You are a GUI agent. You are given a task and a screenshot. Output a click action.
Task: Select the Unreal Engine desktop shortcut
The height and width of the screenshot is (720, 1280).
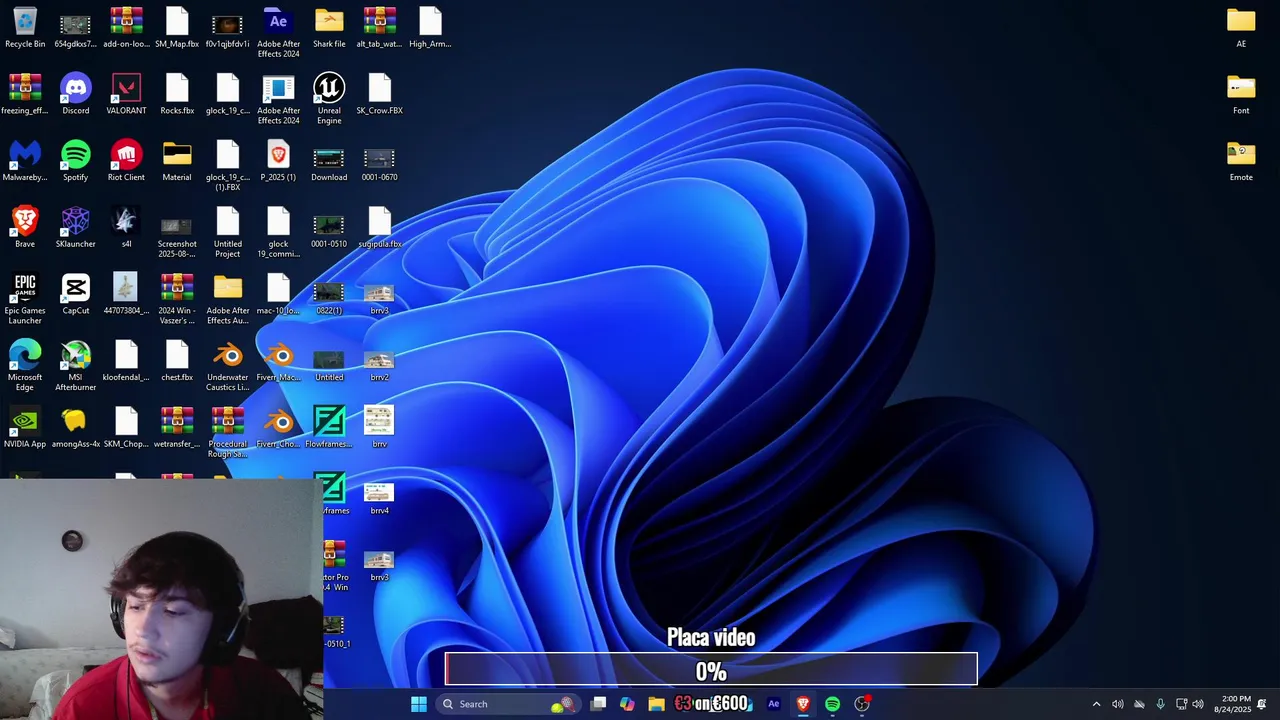coord(329,99)
